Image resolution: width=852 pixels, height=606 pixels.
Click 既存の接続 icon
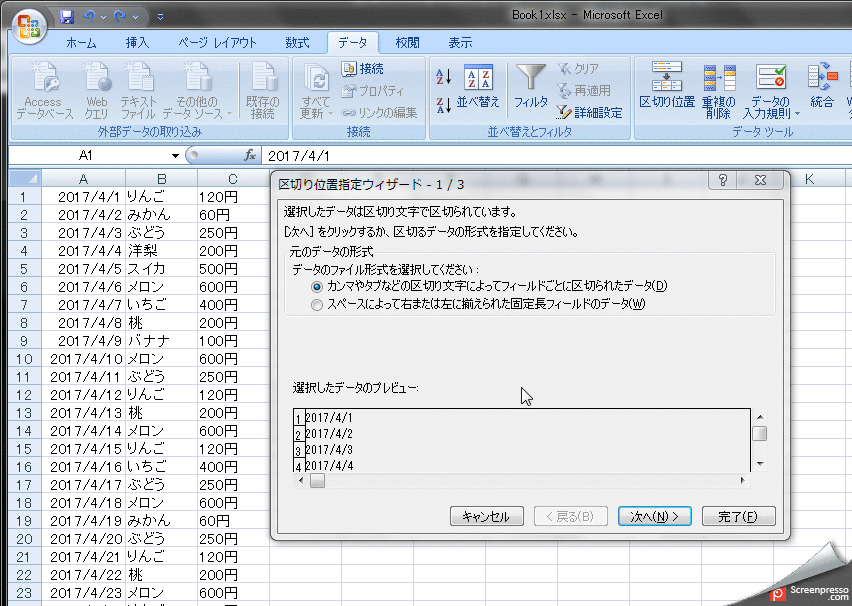[x=262, y=90]
